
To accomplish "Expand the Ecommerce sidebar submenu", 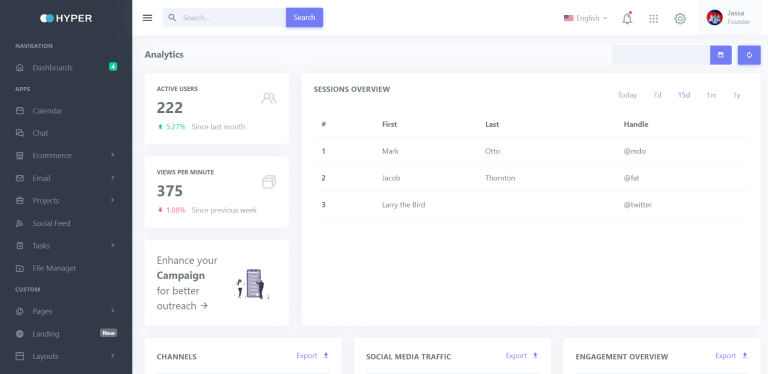I will [x=66, y=156].
